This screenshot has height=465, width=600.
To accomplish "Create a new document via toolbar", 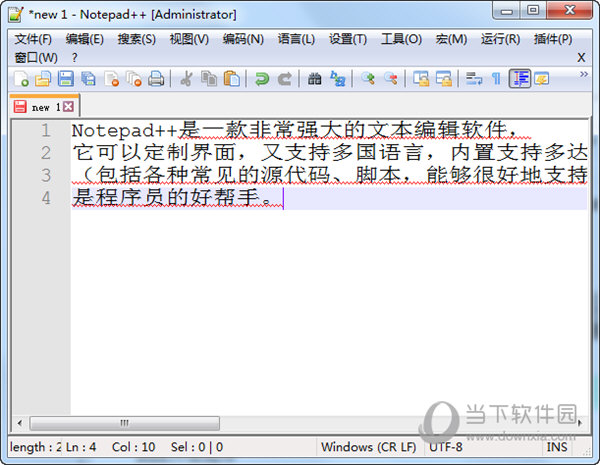I will 21,79.
